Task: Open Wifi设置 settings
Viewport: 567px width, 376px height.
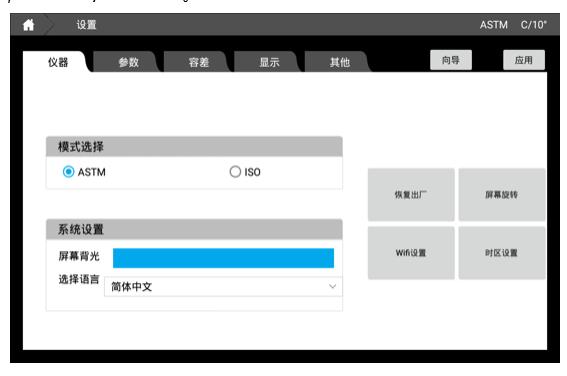Action: [x=411, y=253]
